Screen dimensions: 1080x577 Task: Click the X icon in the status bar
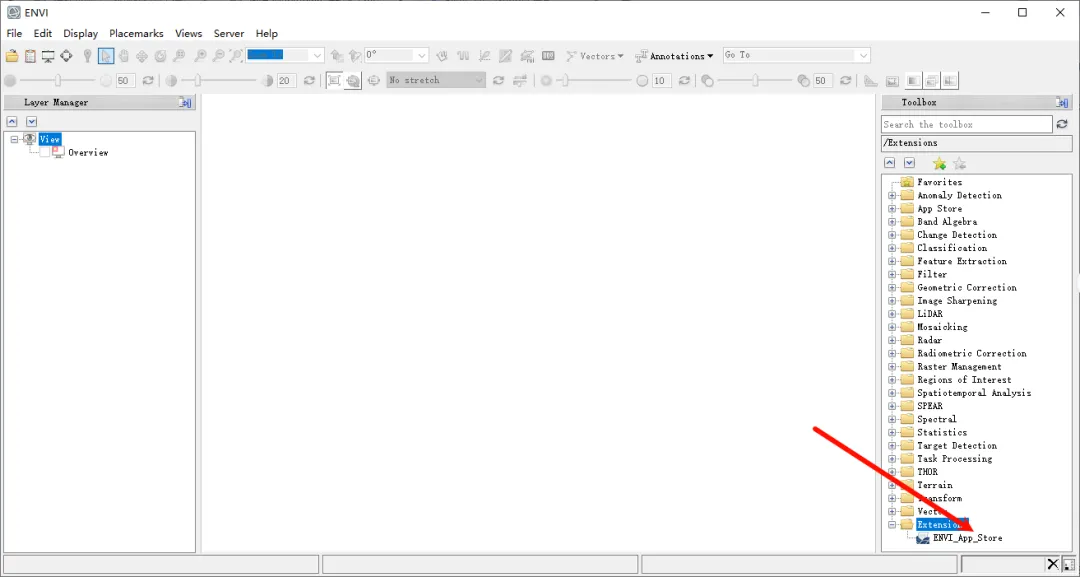point(1053,564)
